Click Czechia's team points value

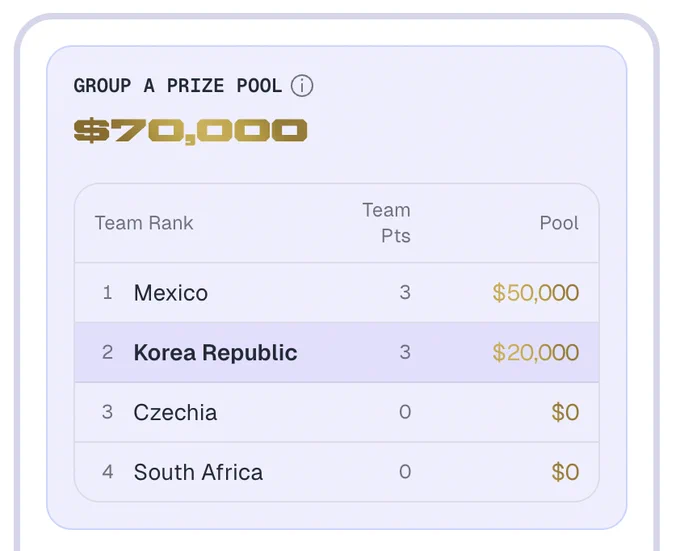point(405,412)
